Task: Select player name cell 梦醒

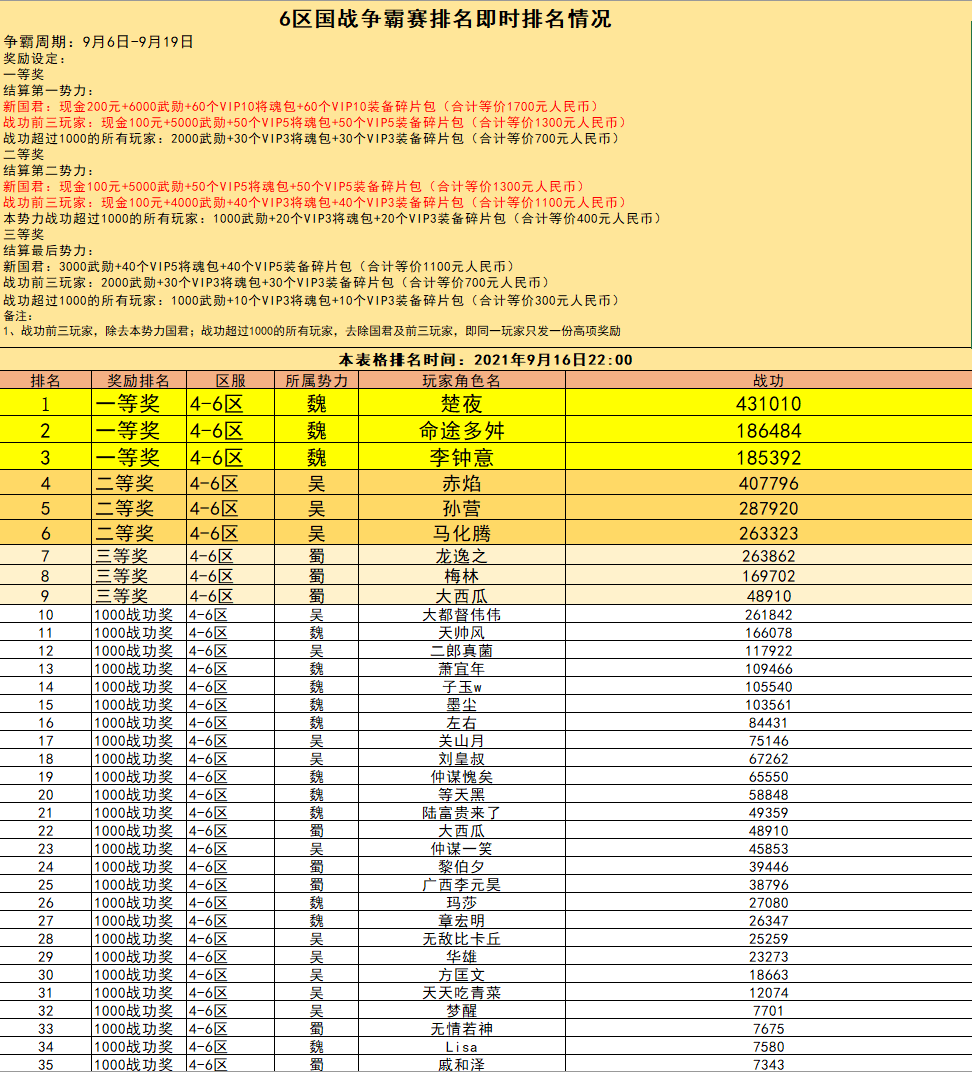Action: click(x=461, y=1010)
